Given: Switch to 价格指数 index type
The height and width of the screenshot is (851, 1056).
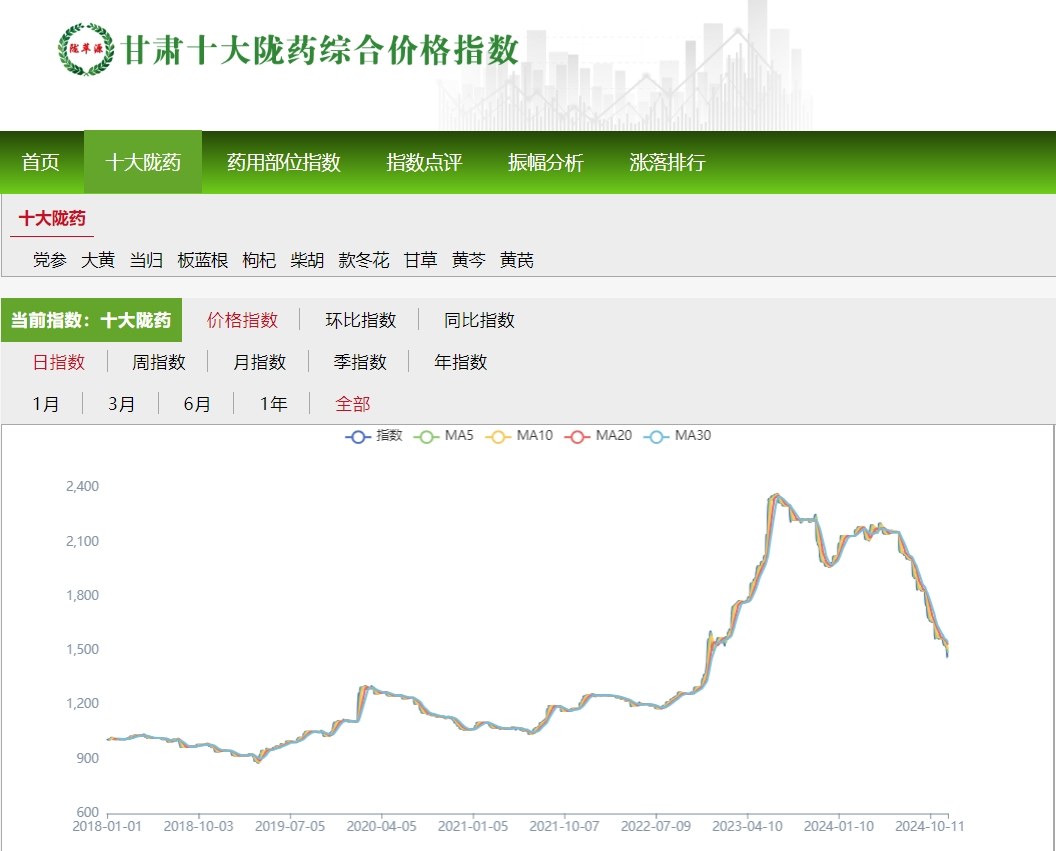Looking at the screenshot, I should (x=242, y=320).
